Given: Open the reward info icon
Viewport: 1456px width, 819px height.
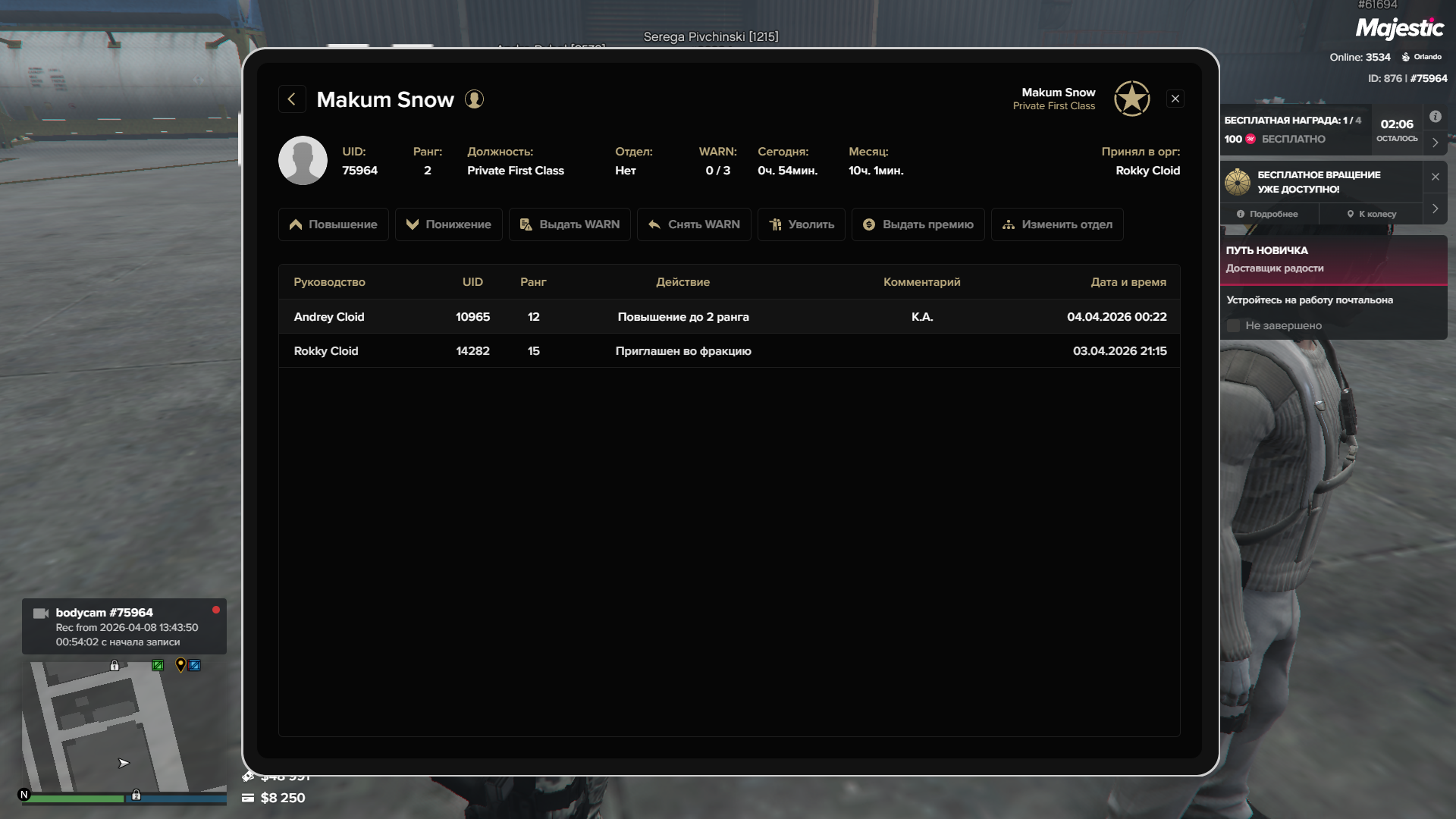Looking at the screenshot, I should click(1435, 117).
